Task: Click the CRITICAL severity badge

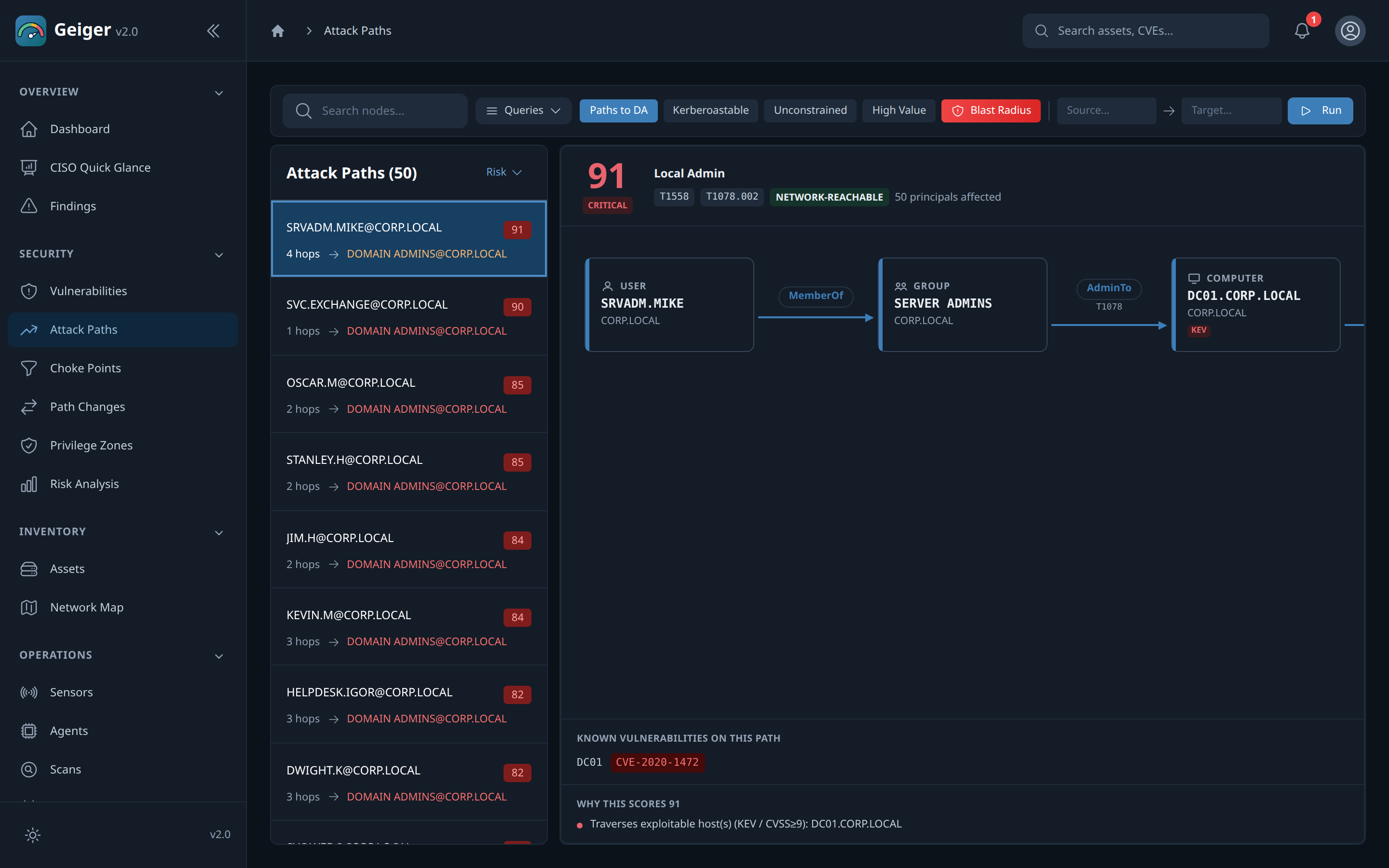Action: pyautogui.click(x=607, y=205)
